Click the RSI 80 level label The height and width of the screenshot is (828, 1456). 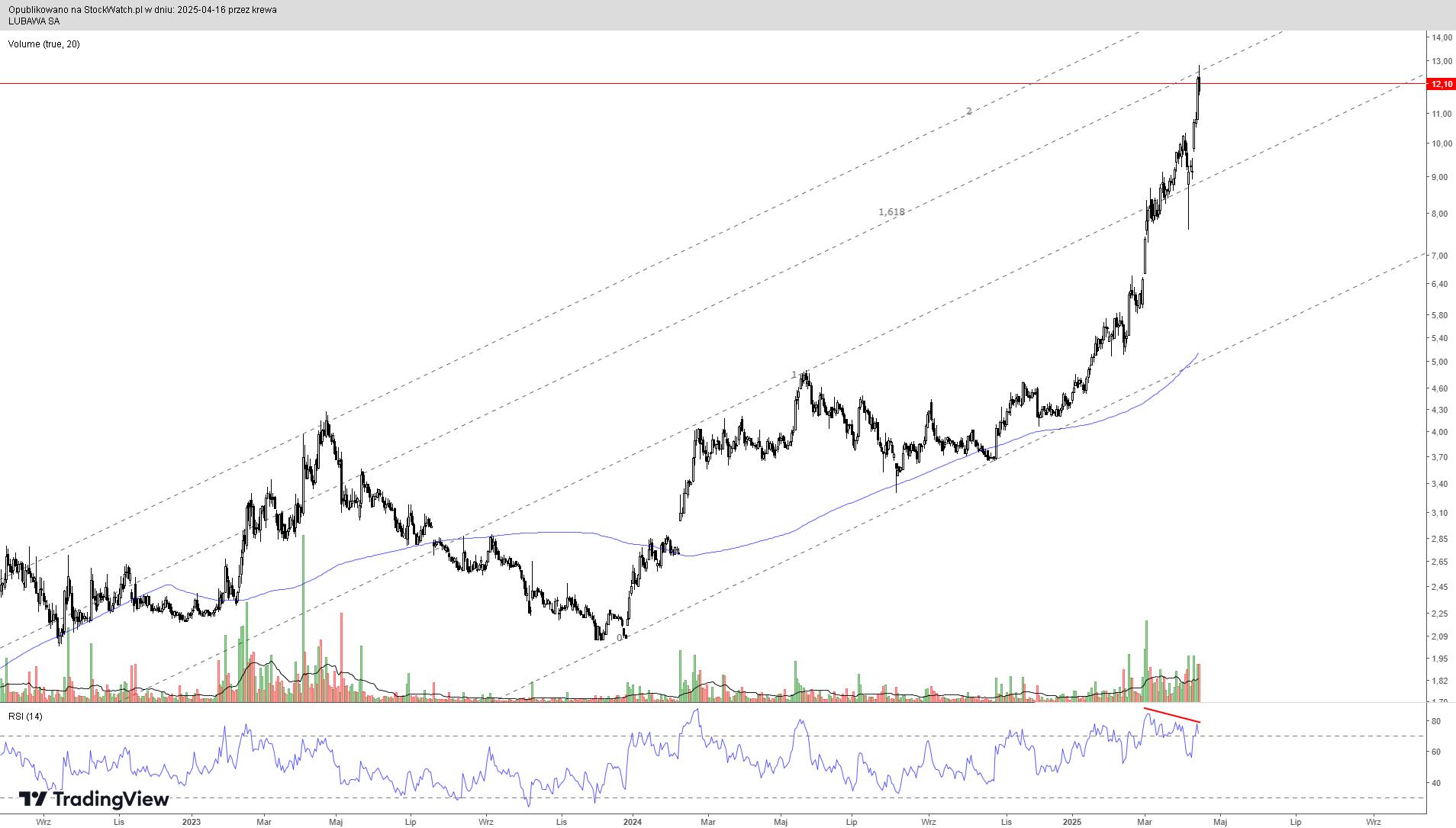coord(1435,721)
